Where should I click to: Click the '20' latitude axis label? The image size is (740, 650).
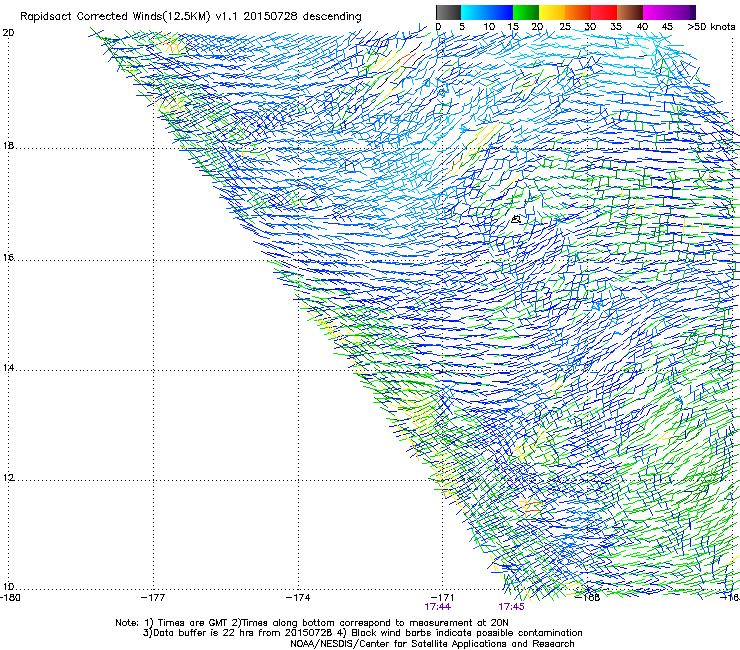click(8, 33)
